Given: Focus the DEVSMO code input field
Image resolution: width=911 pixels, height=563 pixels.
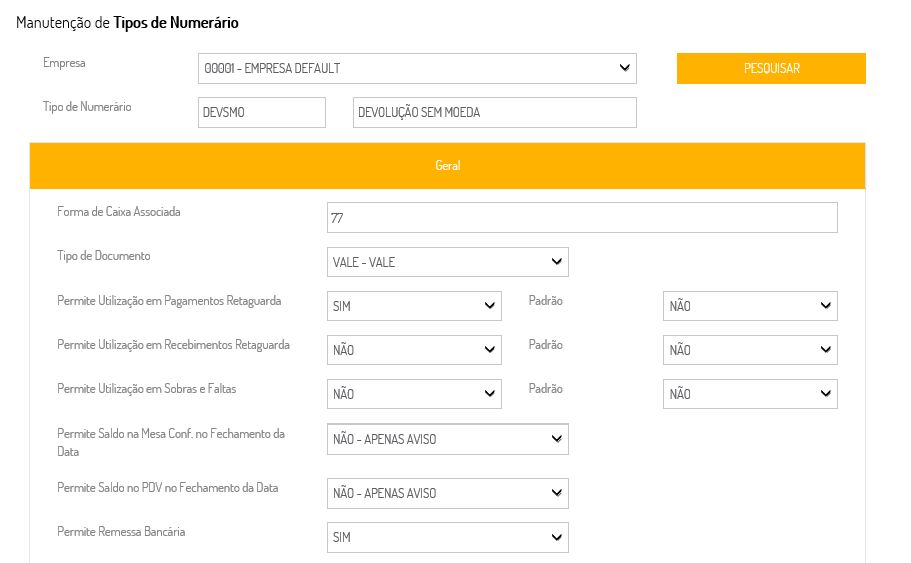Looking at the screenshot, I should pos(262,113).
